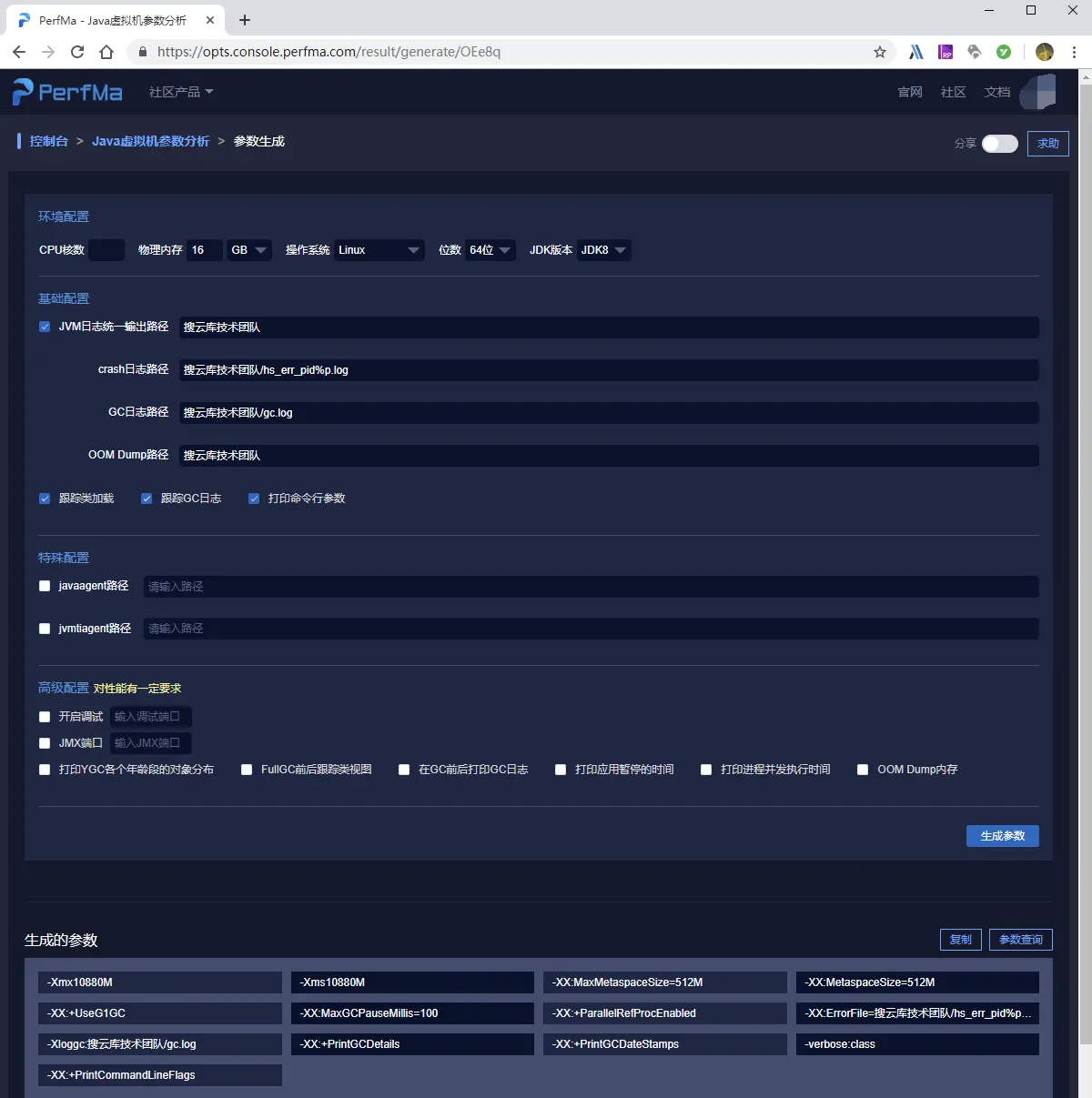Focus 输入调试端口 field
1092x1098 pixels.
click(x=151, y=717)
